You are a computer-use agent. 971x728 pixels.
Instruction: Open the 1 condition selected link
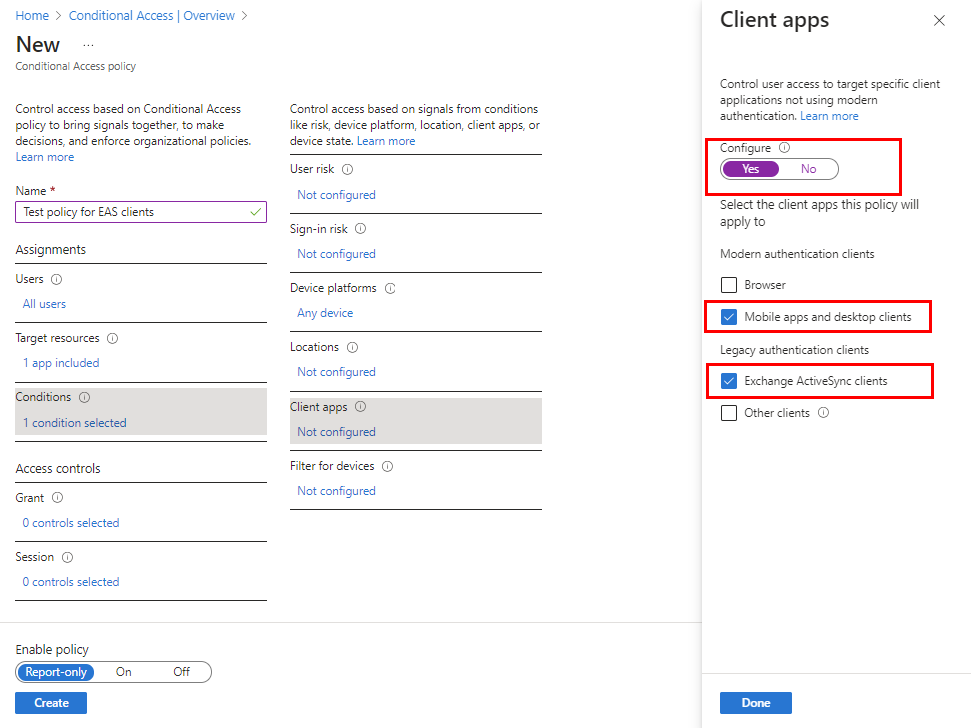click(74, 423)
